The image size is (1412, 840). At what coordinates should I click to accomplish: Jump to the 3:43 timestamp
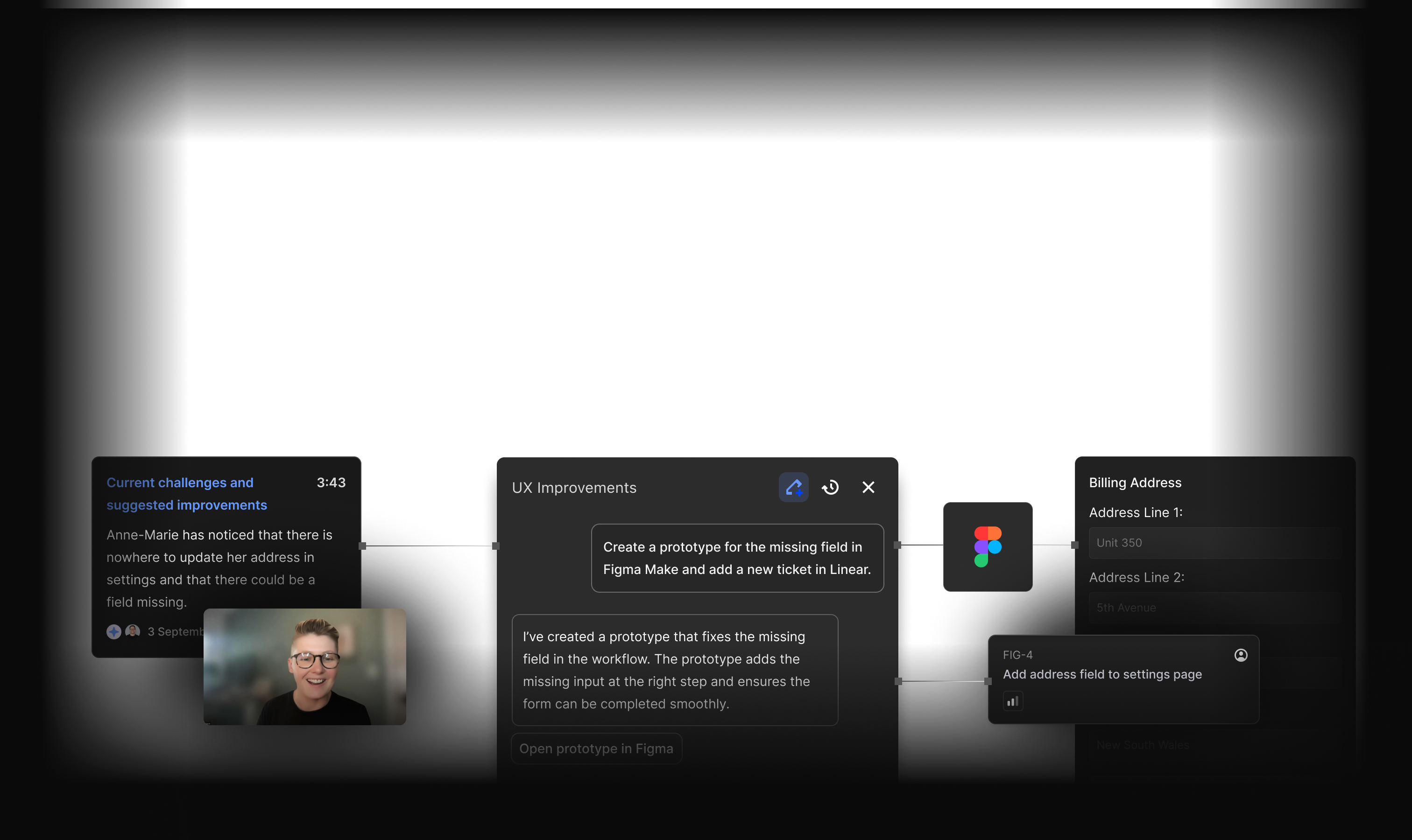(331, 482)
